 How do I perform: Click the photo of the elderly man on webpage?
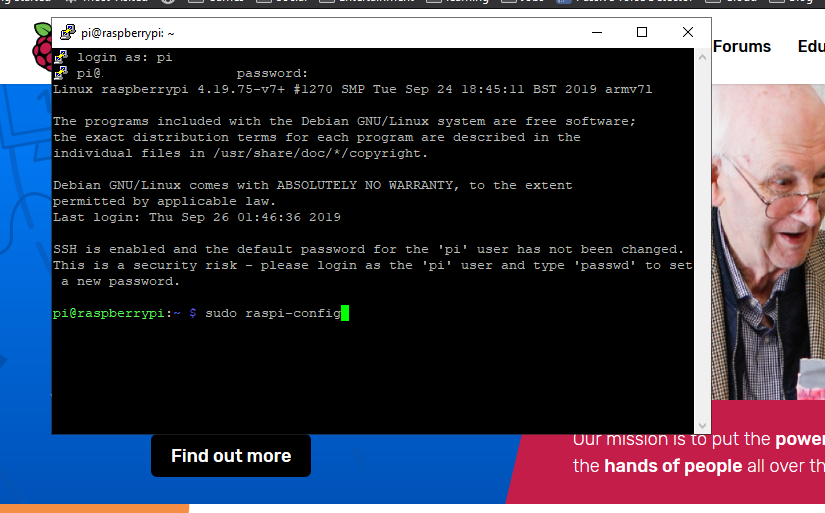point(768,242)
